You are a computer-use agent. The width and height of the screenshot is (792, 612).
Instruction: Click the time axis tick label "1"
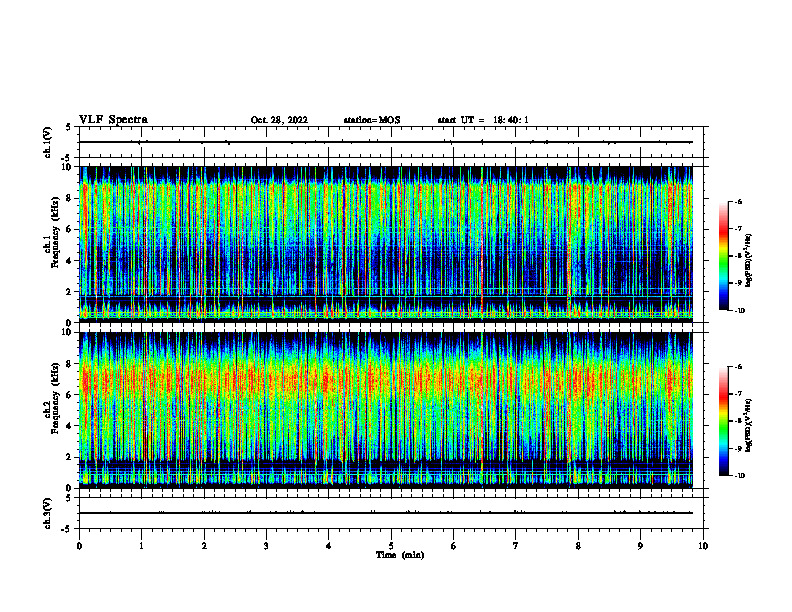(x=141, y=546)
